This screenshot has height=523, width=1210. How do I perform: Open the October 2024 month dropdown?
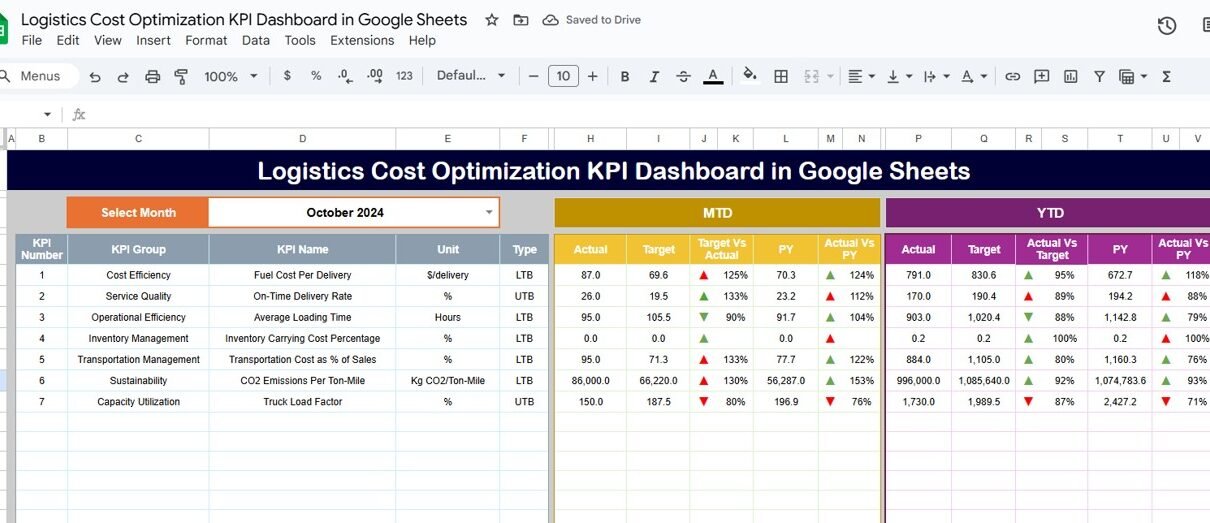point(489,212)
